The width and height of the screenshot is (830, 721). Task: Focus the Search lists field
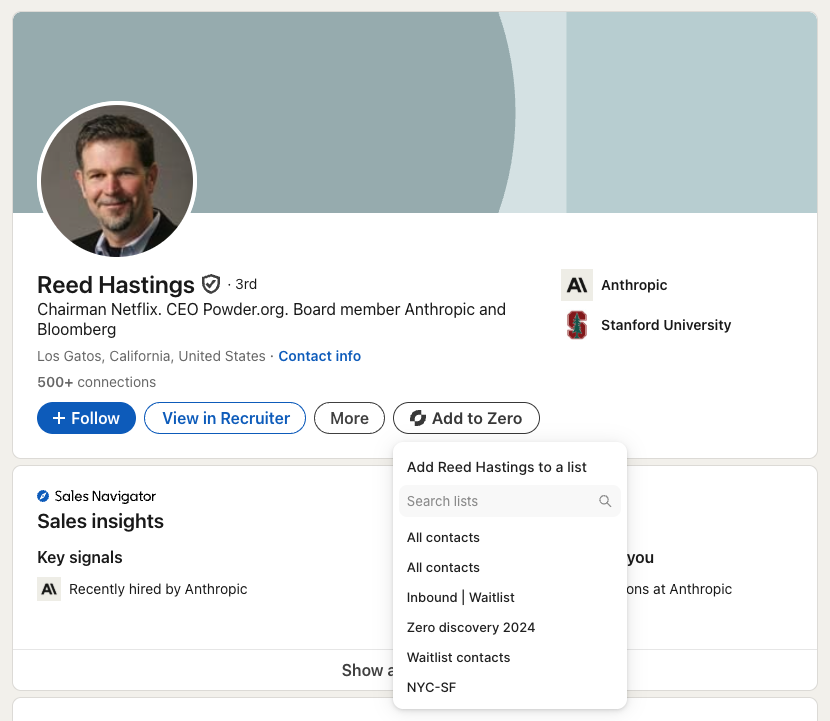click(510, 501)
